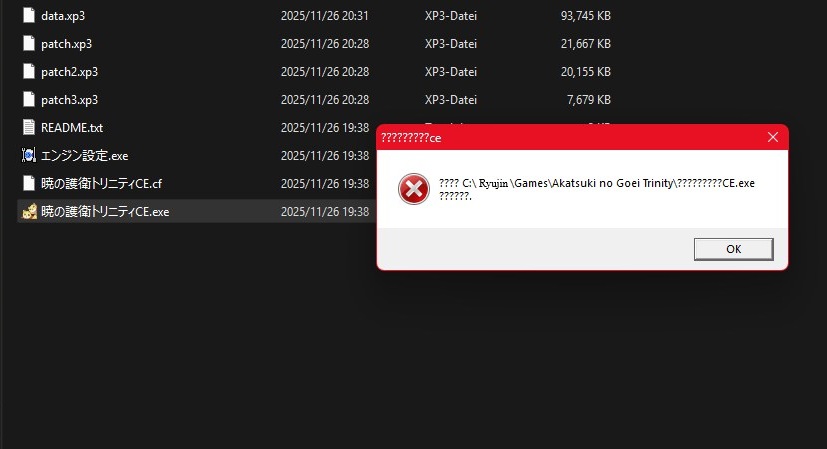Click the red title bar of error dialog
This screenshot has width=827, height=449.
[570, 138]
